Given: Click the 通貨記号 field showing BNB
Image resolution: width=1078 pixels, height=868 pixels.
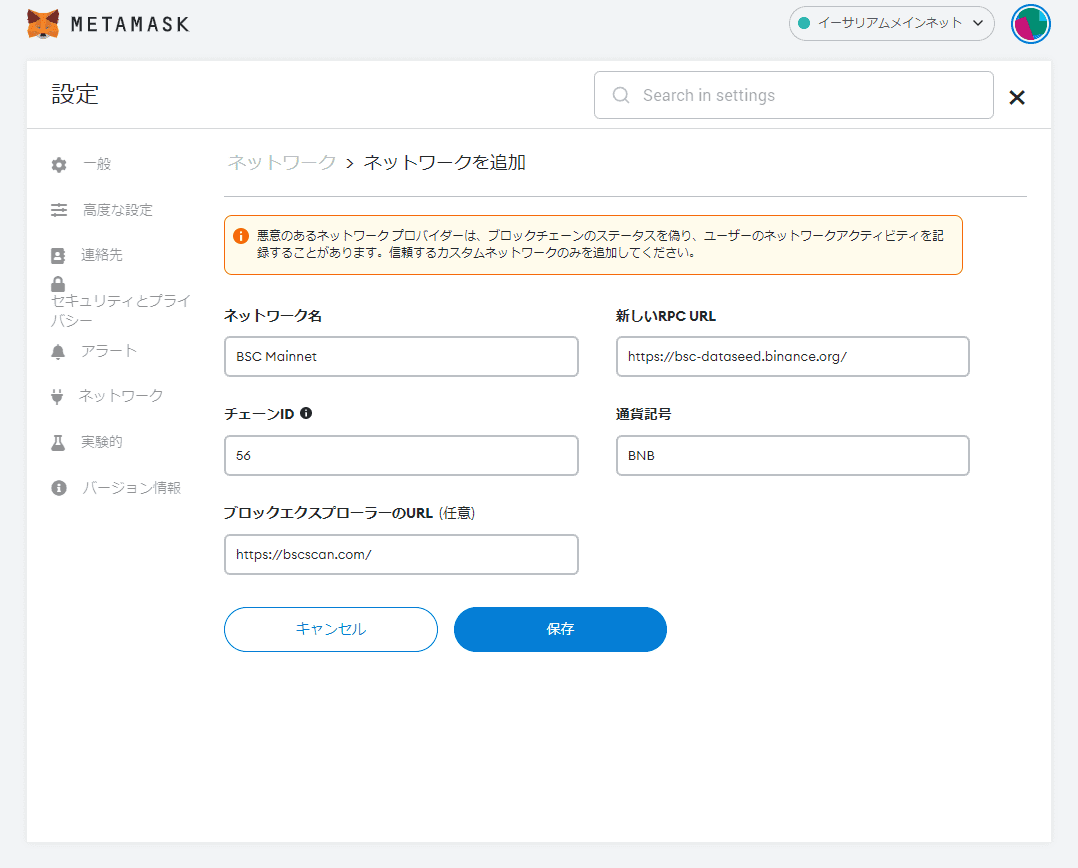Looking at the screenshot, I should (793, 456).
